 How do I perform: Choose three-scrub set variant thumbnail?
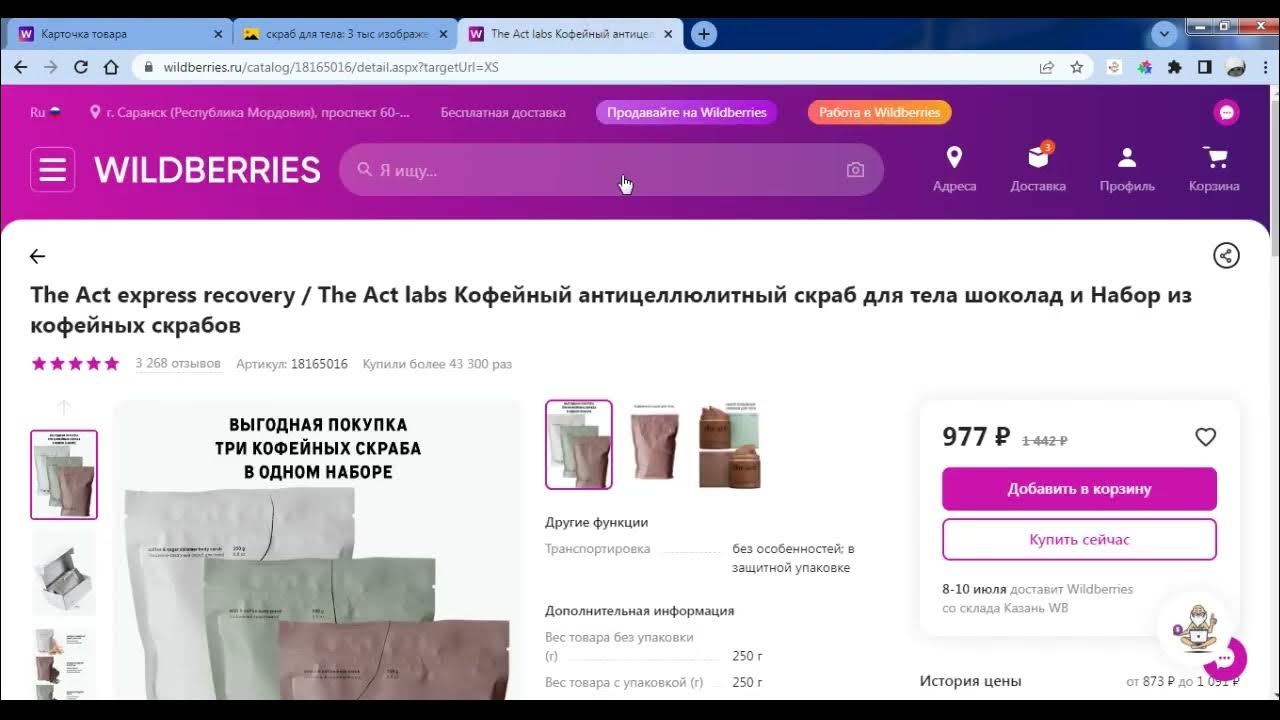click(x=579, y=445)
